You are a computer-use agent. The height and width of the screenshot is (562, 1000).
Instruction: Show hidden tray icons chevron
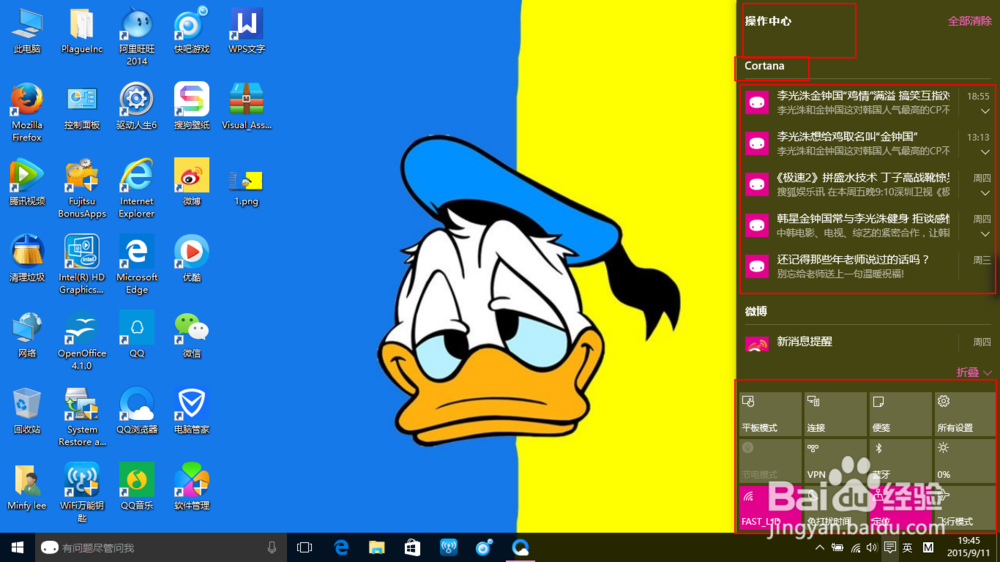820,547
